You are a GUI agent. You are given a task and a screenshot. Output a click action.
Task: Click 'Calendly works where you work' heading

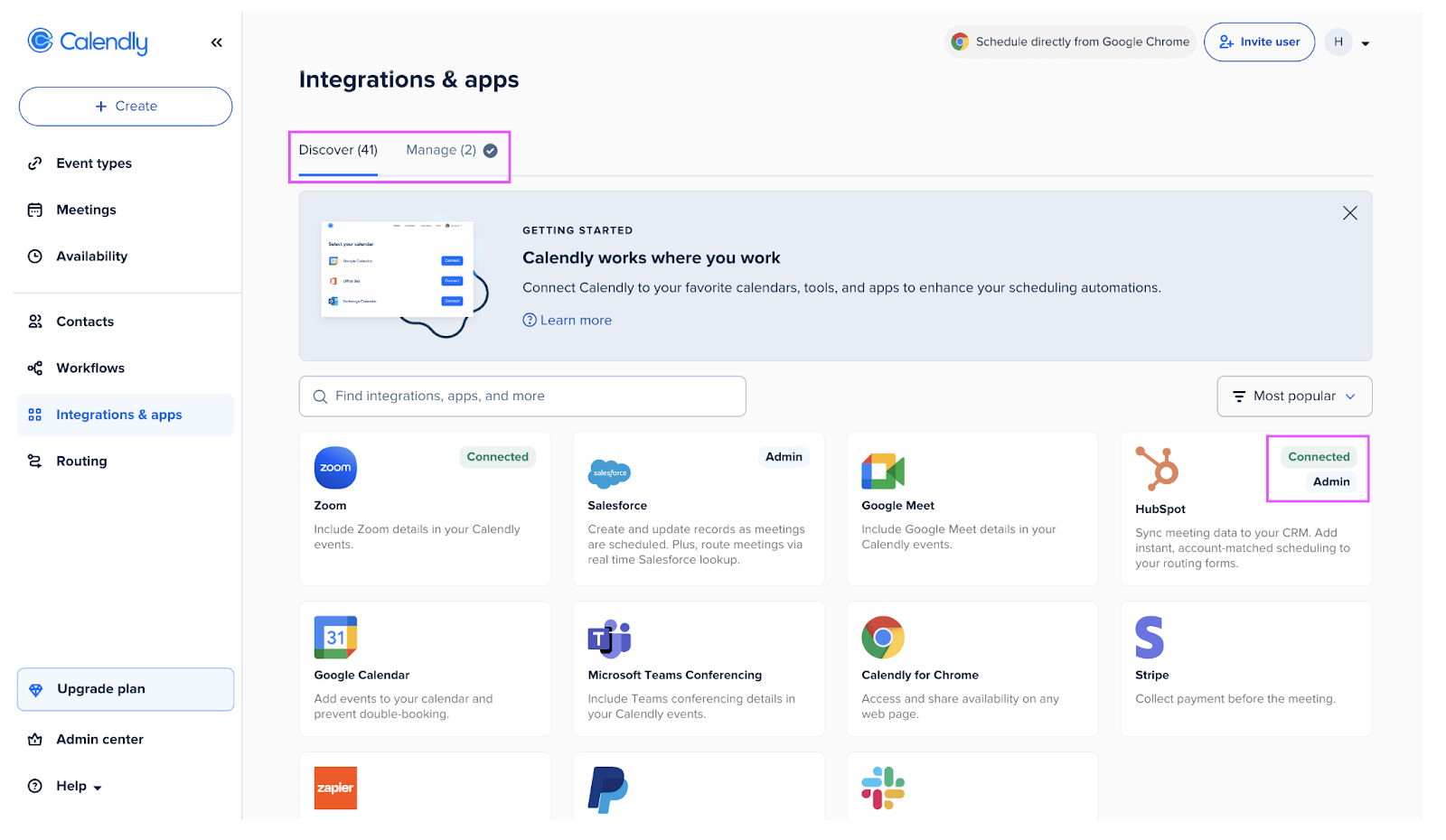652,258
